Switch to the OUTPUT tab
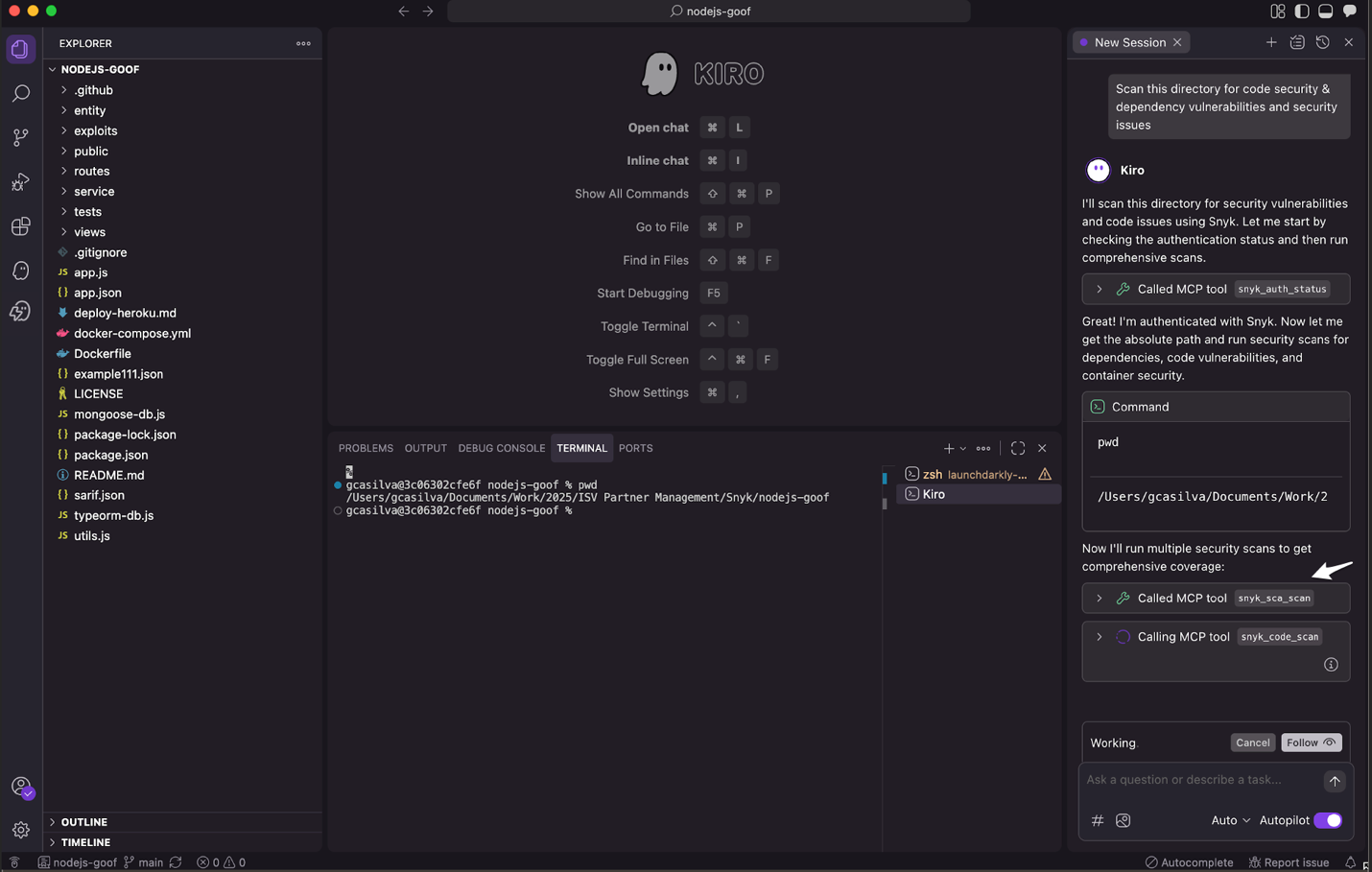This screenshot has width=1372, height=872. [426, 448]
